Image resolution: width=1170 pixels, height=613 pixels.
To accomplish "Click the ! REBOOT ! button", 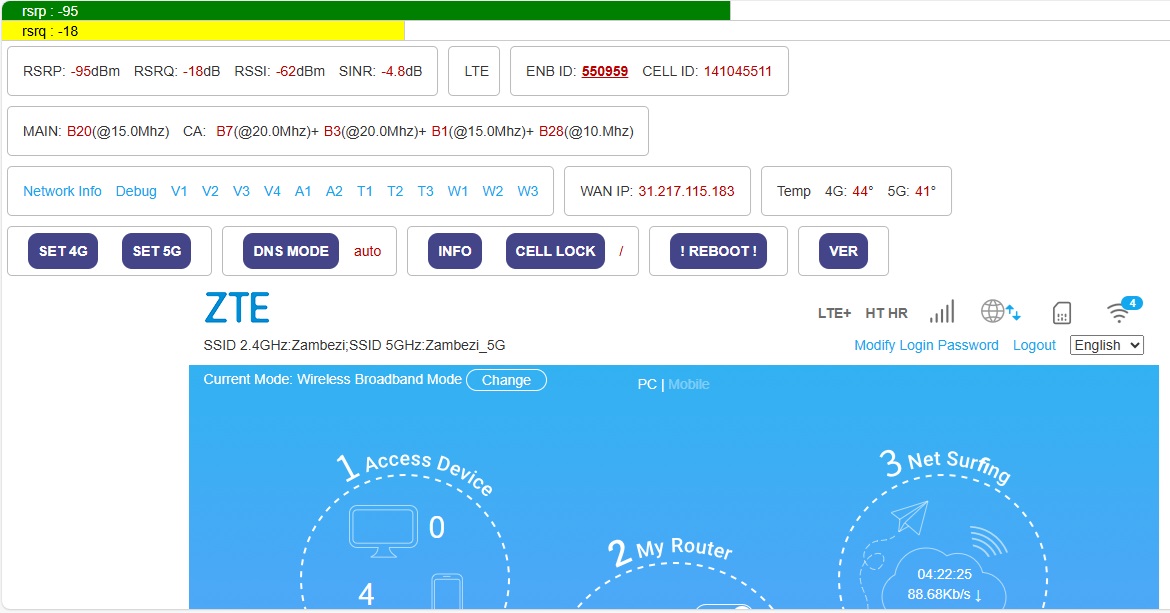I will pyautogui.click(x=718, y=251).
